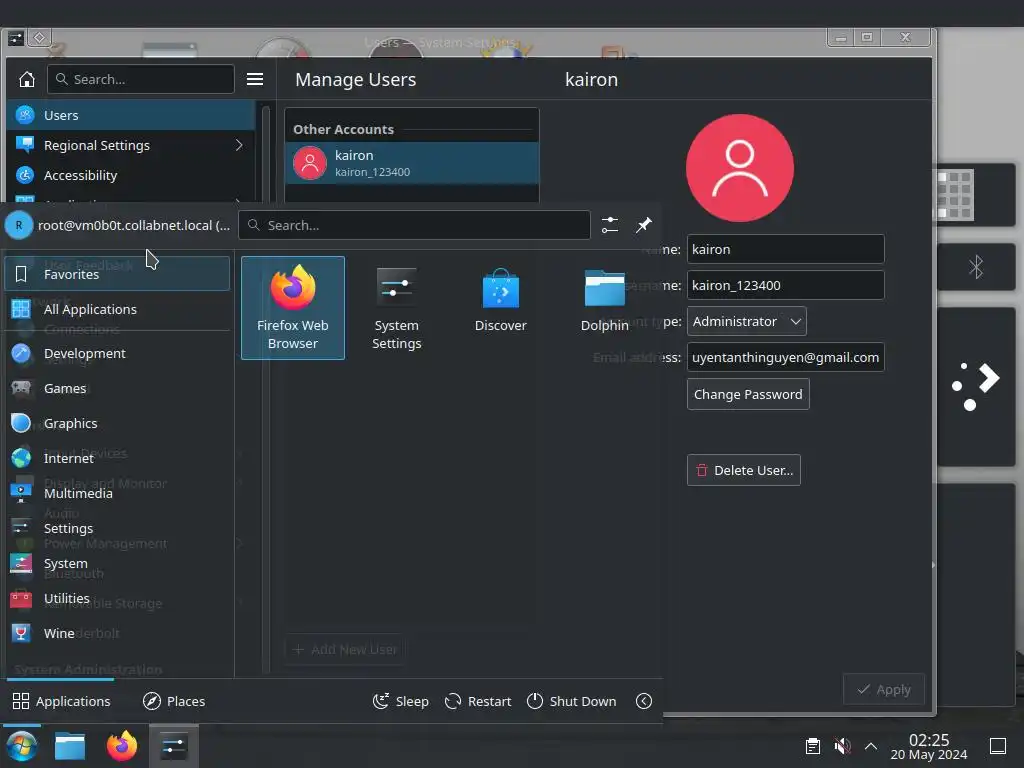1024x768 pixels.
Task: Open the Settings category in launcher
Action: tap(118, 528)
